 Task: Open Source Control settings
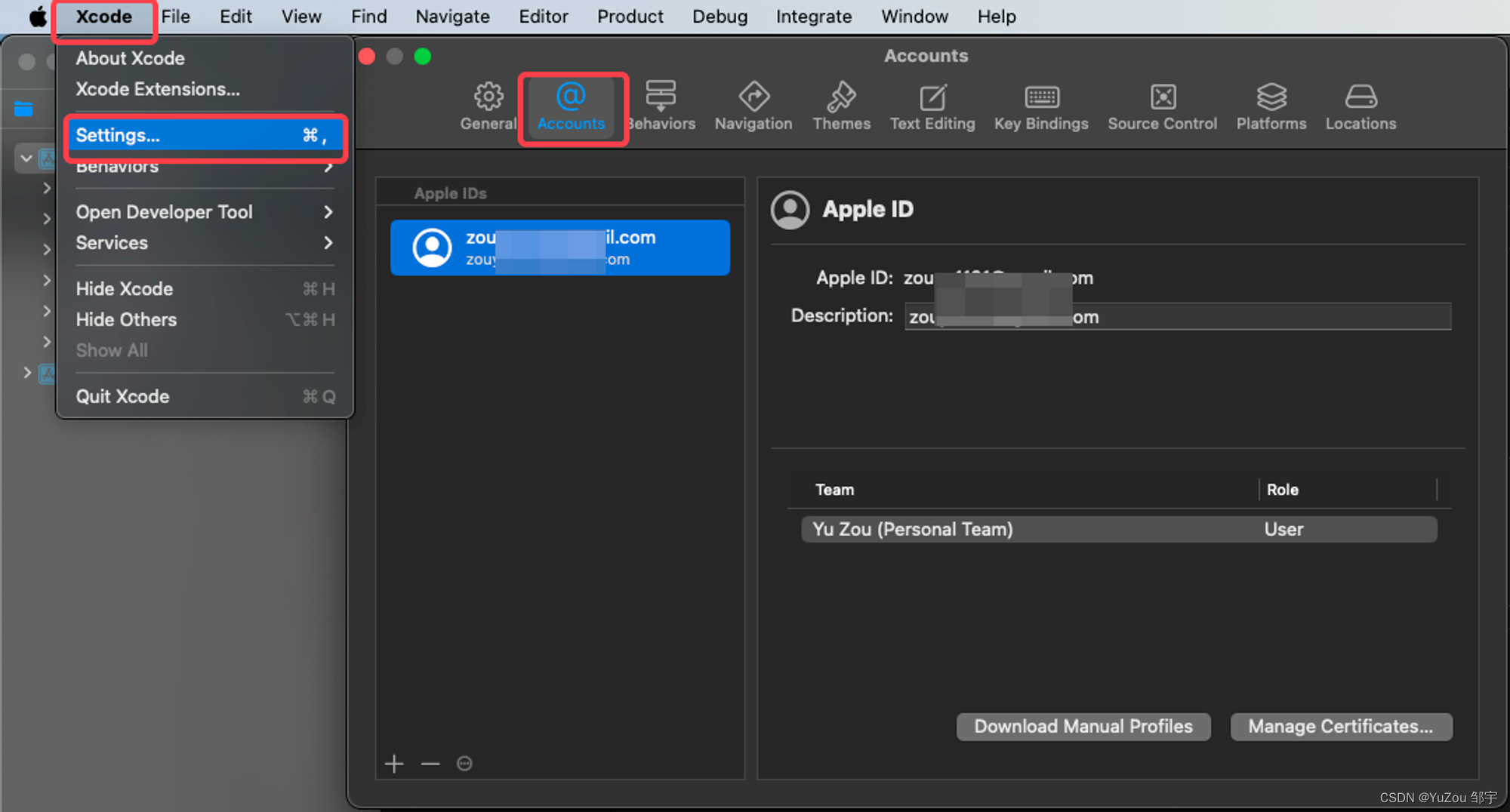[1162, 106]
